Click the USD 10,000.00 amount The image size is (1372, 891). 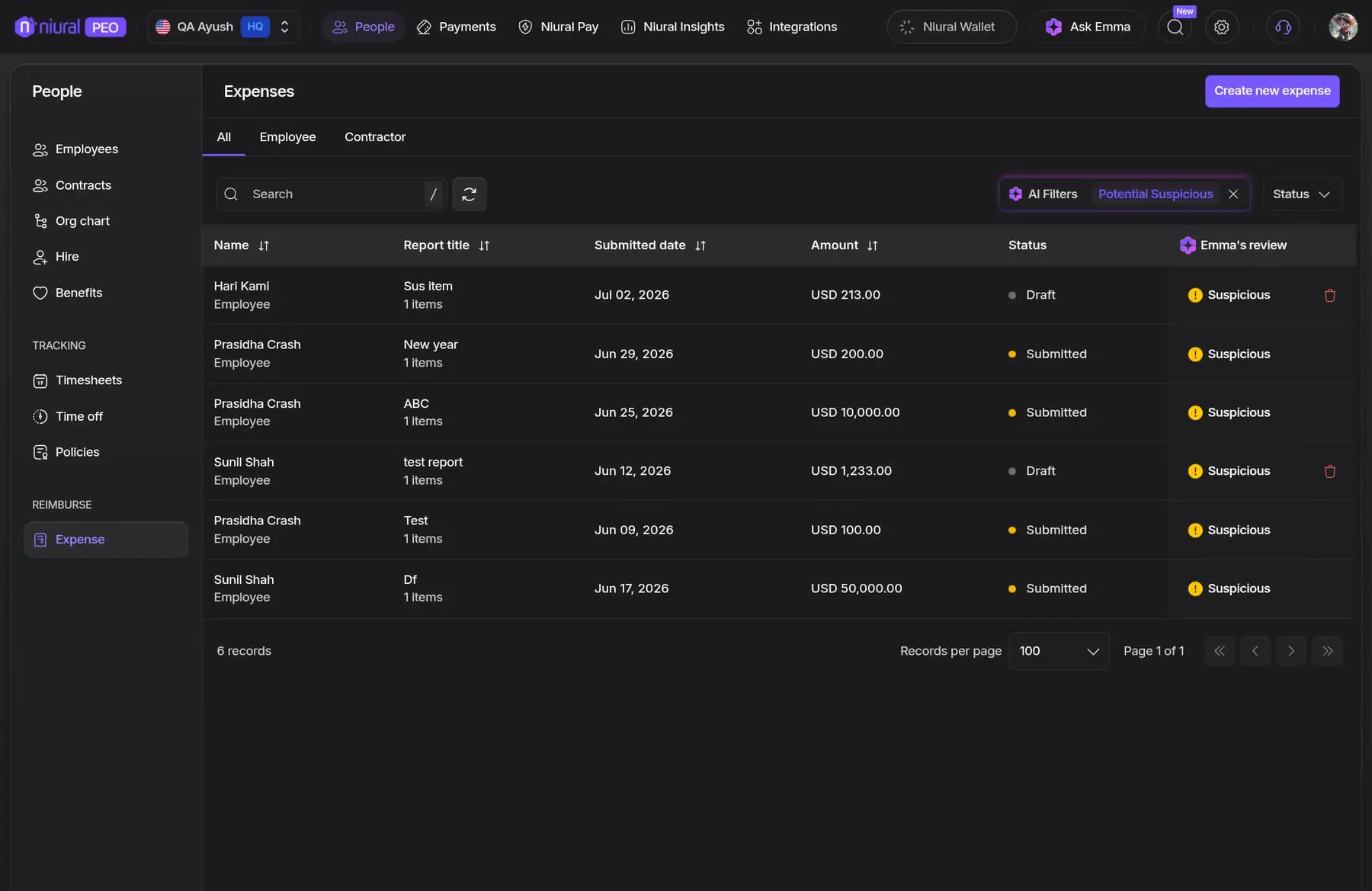coord(855,412)
